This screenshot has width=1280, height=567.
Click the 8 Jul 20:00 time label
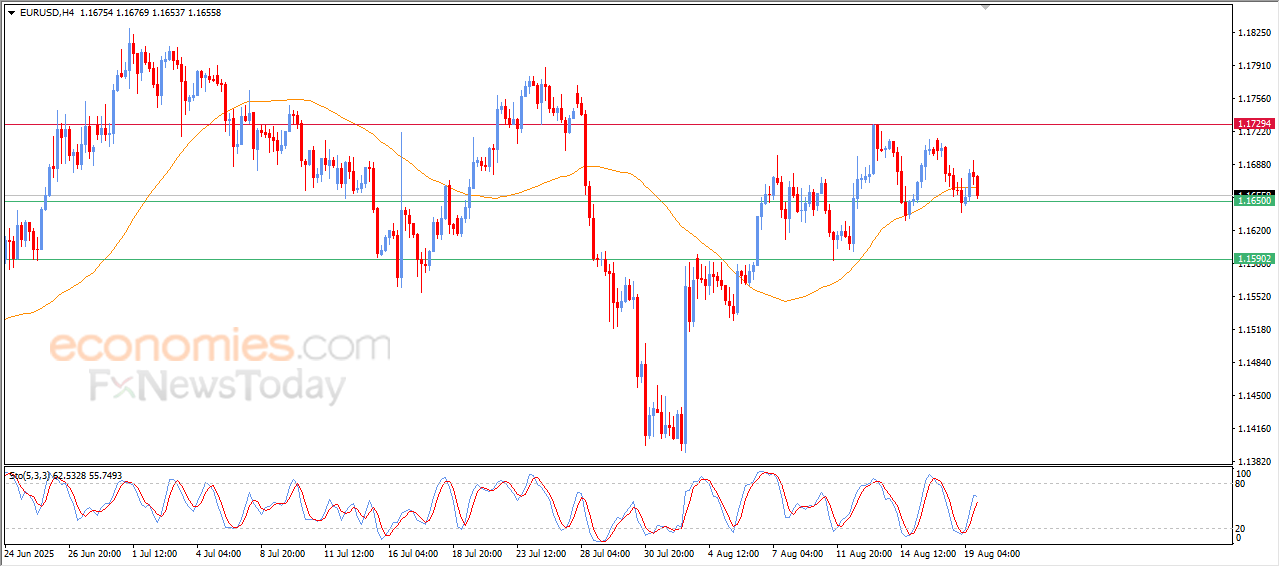285,553
